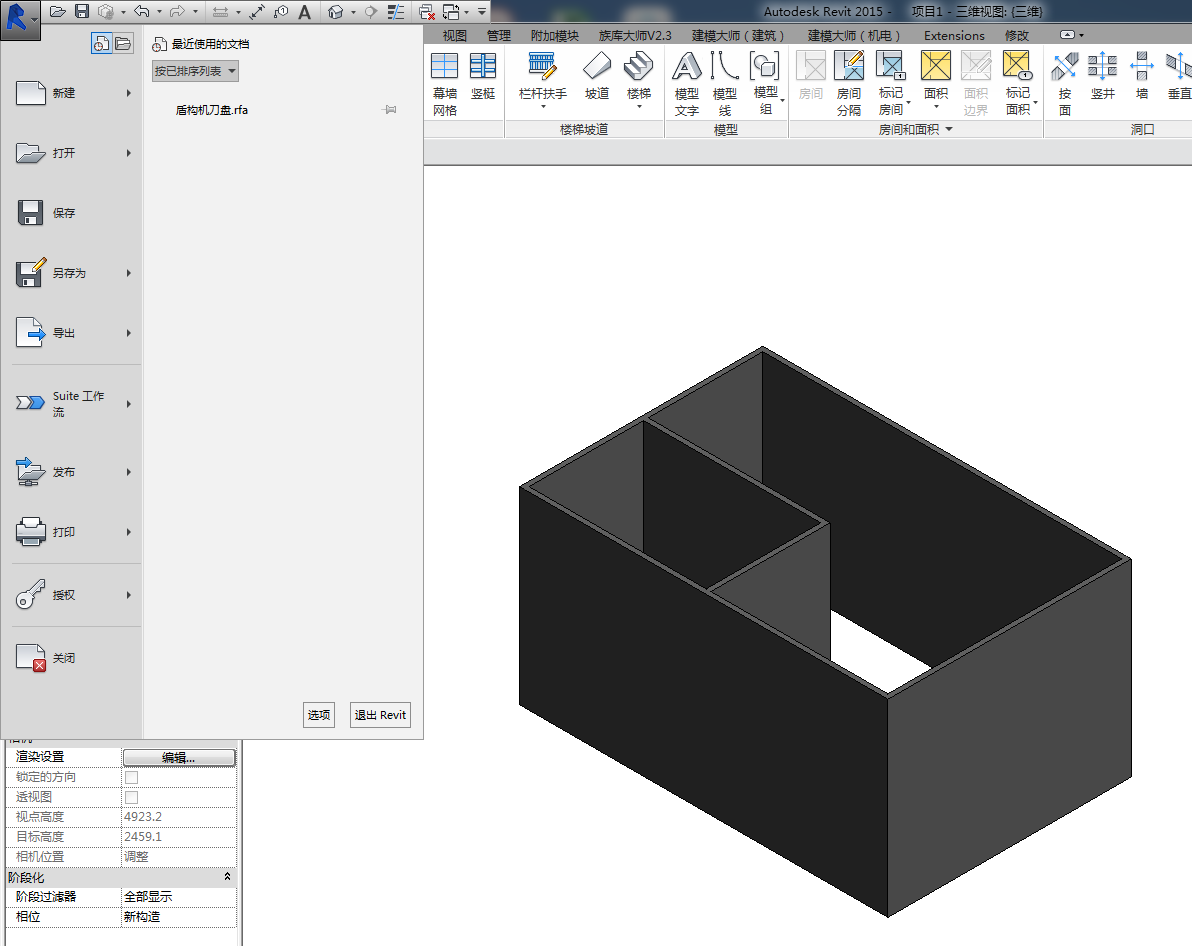Click the Undo arrow in quick access toolbar
The width and height of the screenshot is (1192, 946).
[x=141, y=11]
